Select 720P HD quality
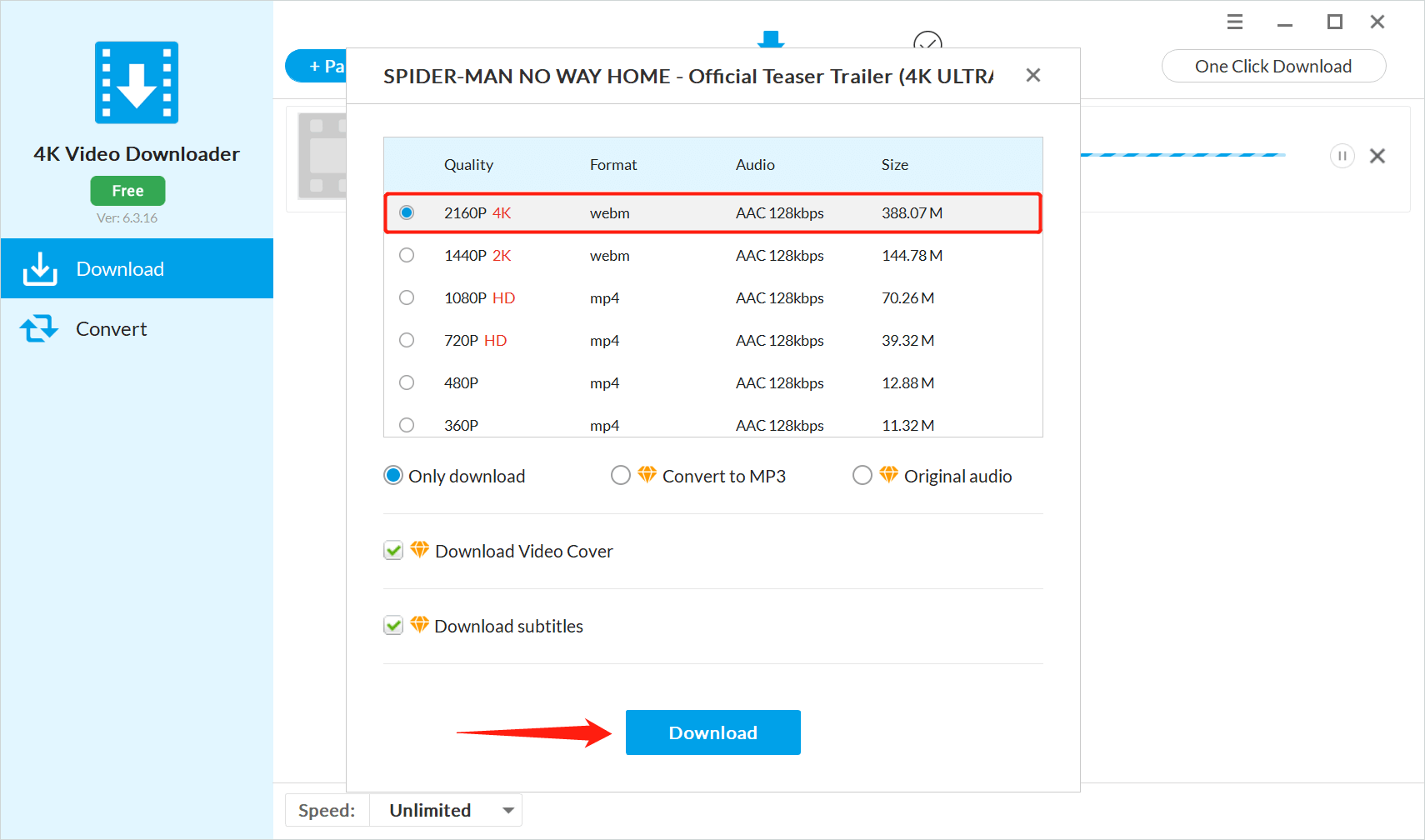Viewport: 1425px width, 840px height. 407,340
